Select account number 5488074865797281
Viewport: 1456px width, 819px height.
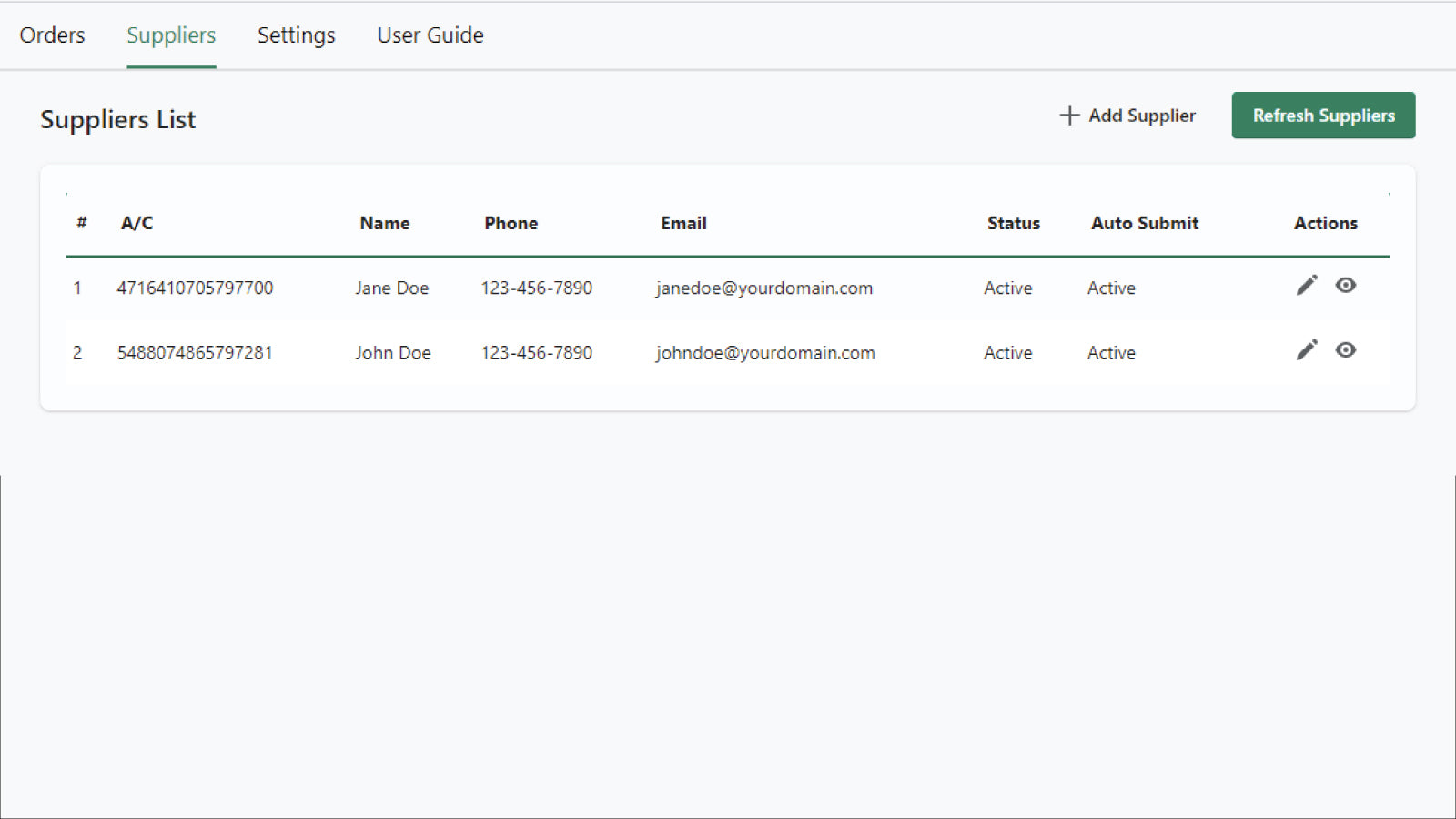(x=195, y=353)
